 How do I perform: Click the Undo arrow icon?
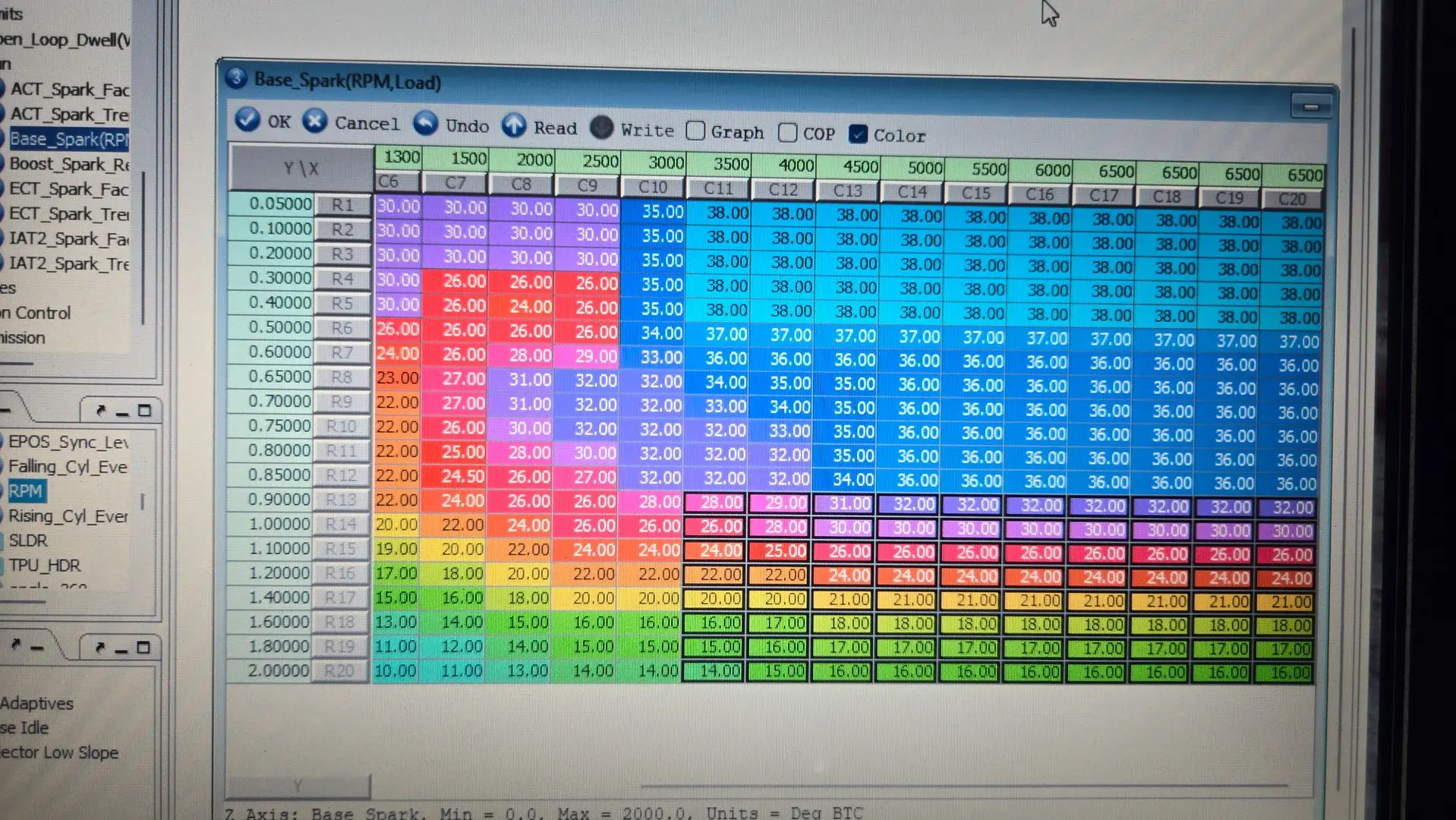pos(425,123)
